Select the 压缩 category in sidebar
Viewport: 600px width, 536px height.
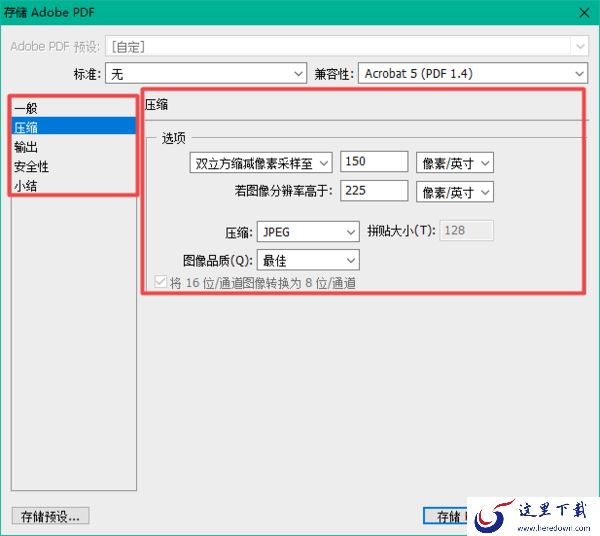[x=73, y=127]
